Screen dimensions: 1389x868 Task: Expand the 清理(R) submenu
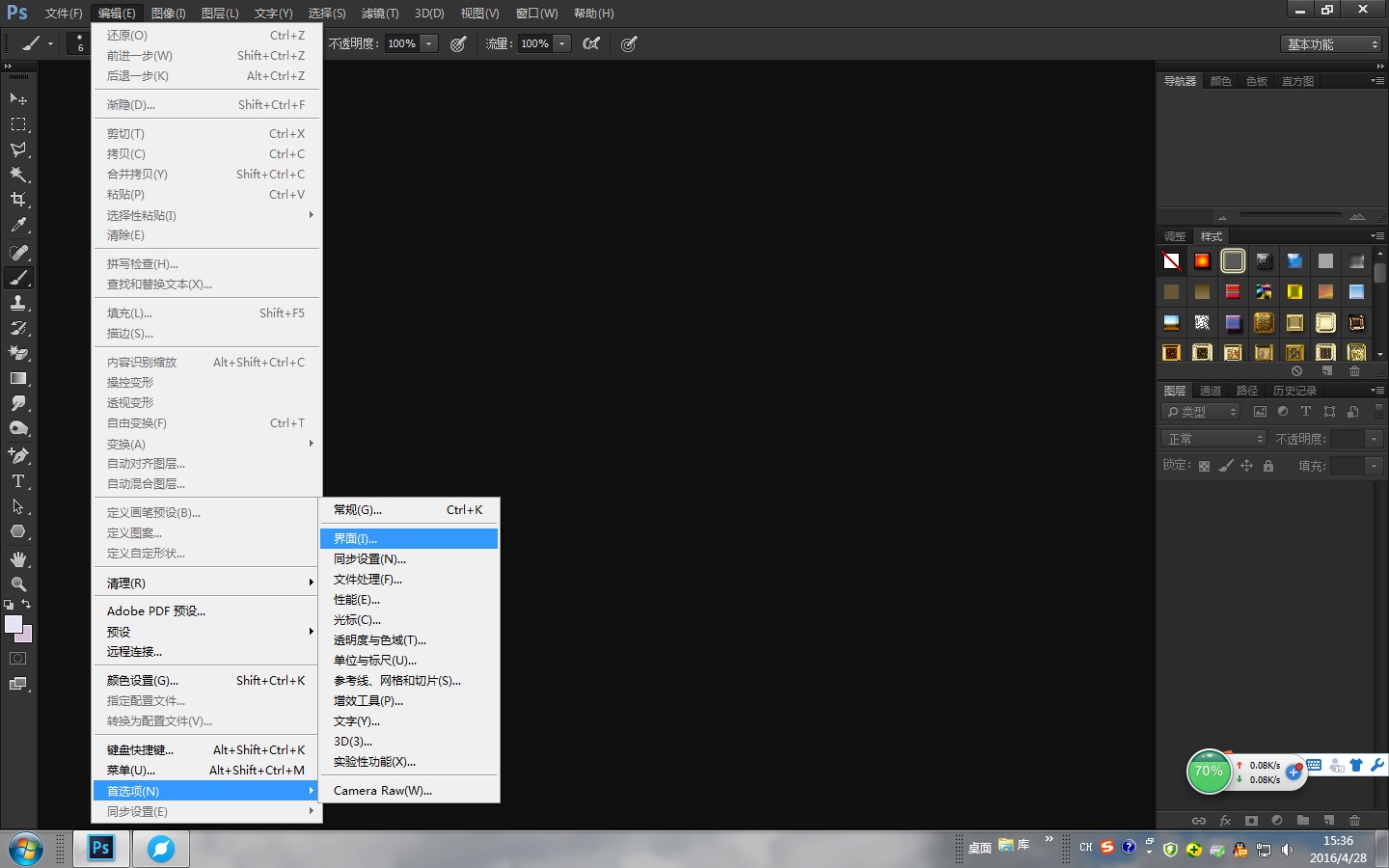coord(207,583)
